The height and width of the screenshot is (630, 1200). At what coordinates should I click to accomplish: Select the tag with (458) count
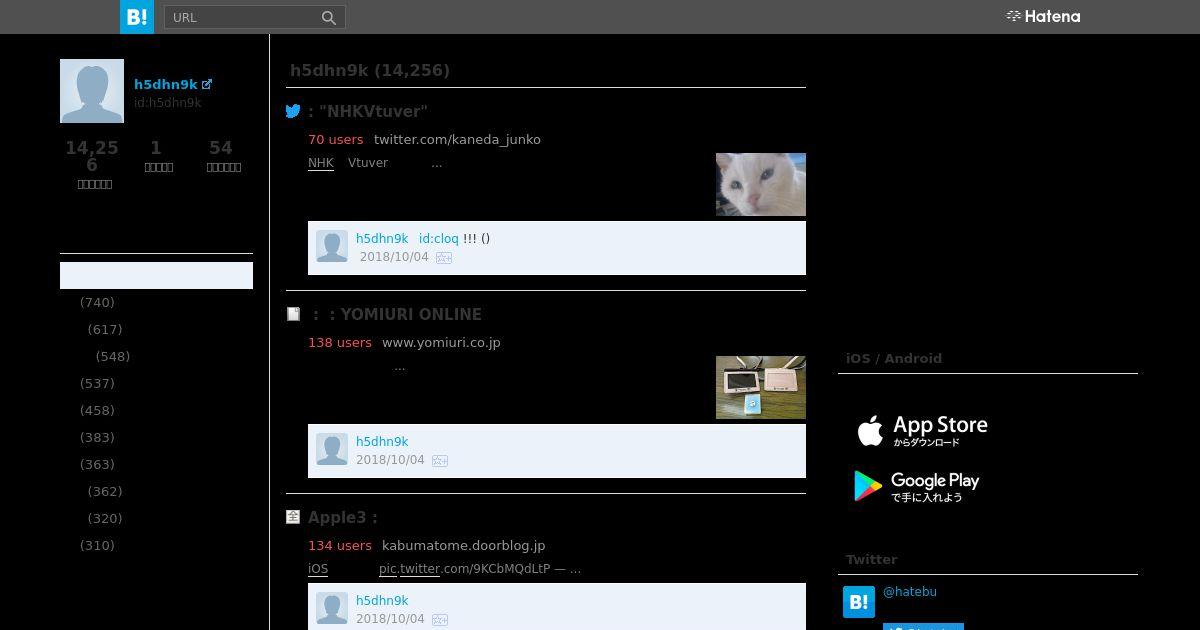pyautogui.click(x=97, y=411)
